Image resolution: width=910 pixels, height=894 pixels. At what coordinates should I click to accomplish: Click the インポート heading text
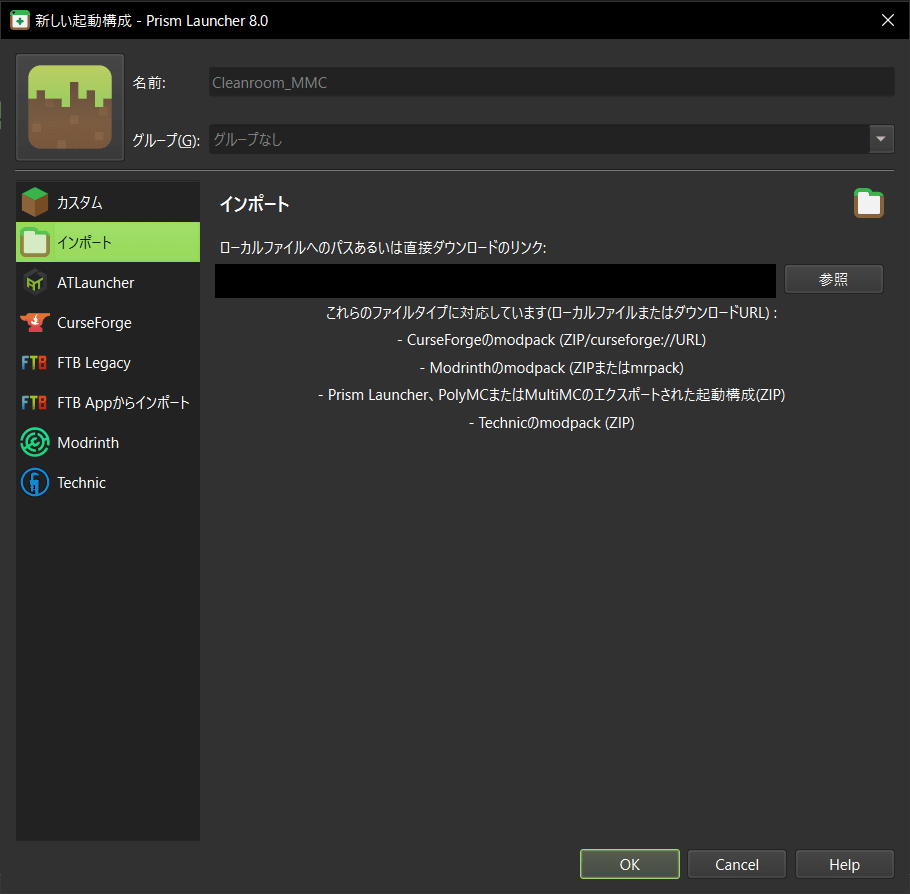pyautogui.click(x=254, y=204)
